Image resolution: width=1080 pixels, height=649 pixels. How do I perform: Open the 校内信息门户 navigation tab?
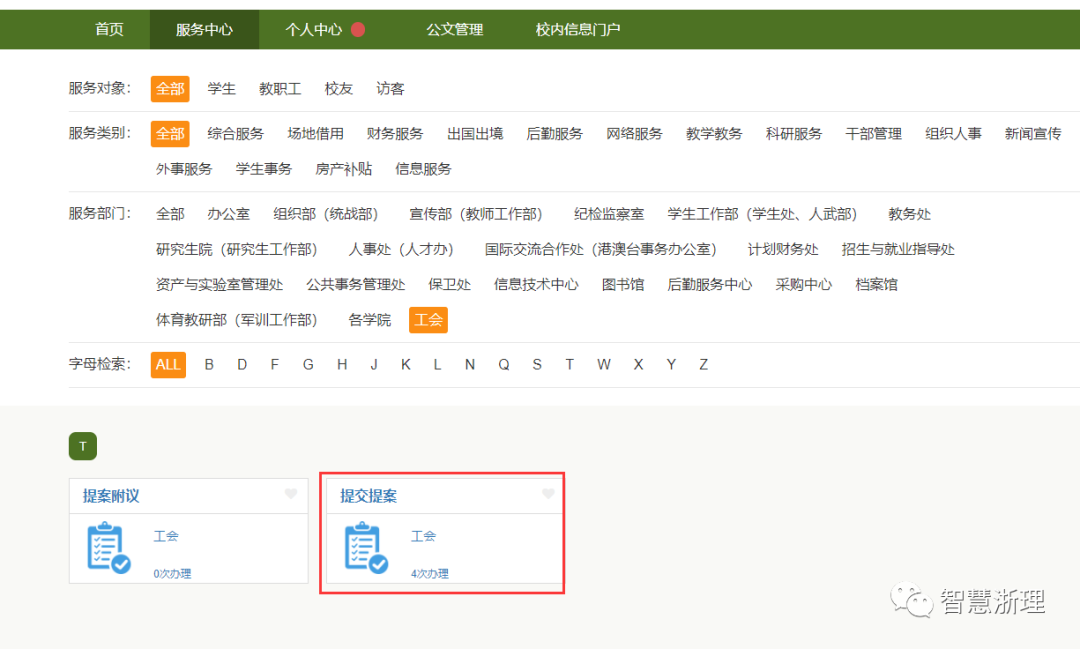[x=577, y=30]
